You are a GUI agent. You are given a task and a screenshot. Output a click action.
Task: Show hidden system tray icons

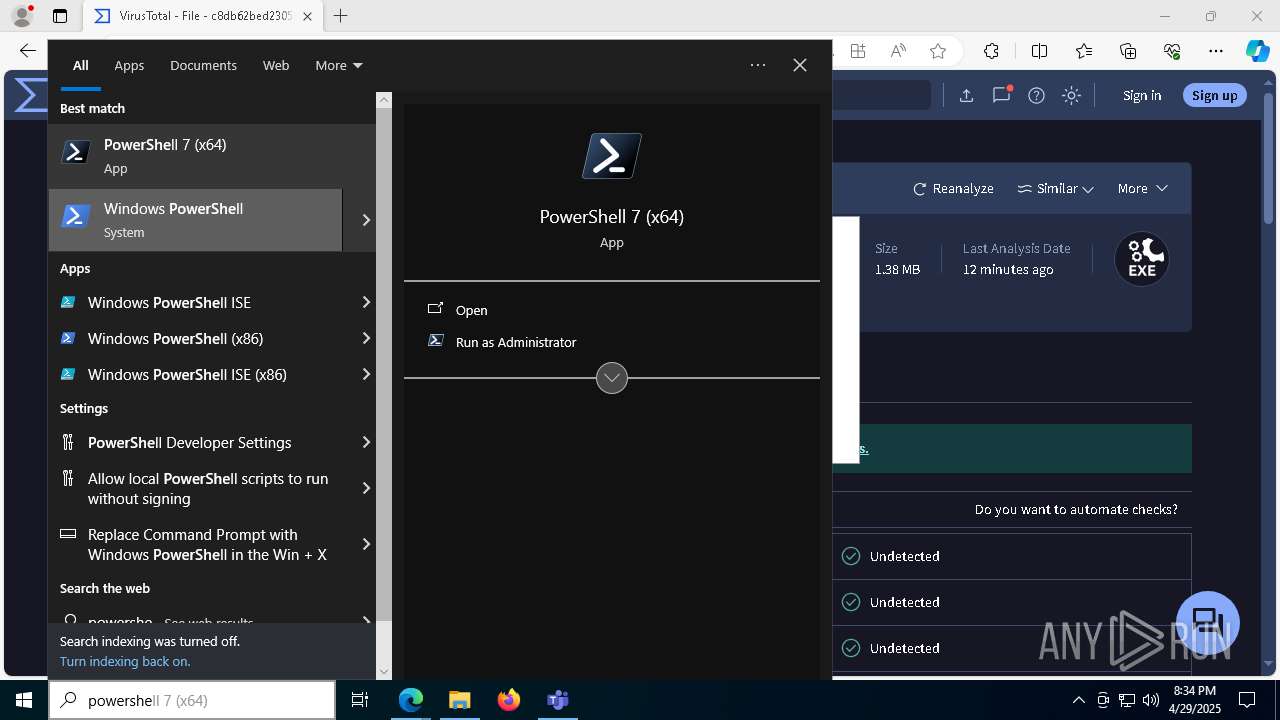[1078, 700]
